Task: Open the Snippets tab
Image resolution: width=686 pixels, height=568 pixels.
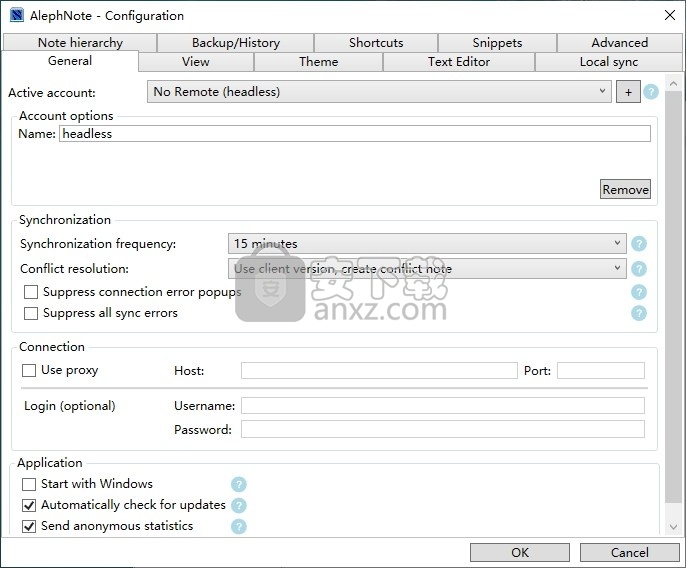Action: (x=497, y=43)
